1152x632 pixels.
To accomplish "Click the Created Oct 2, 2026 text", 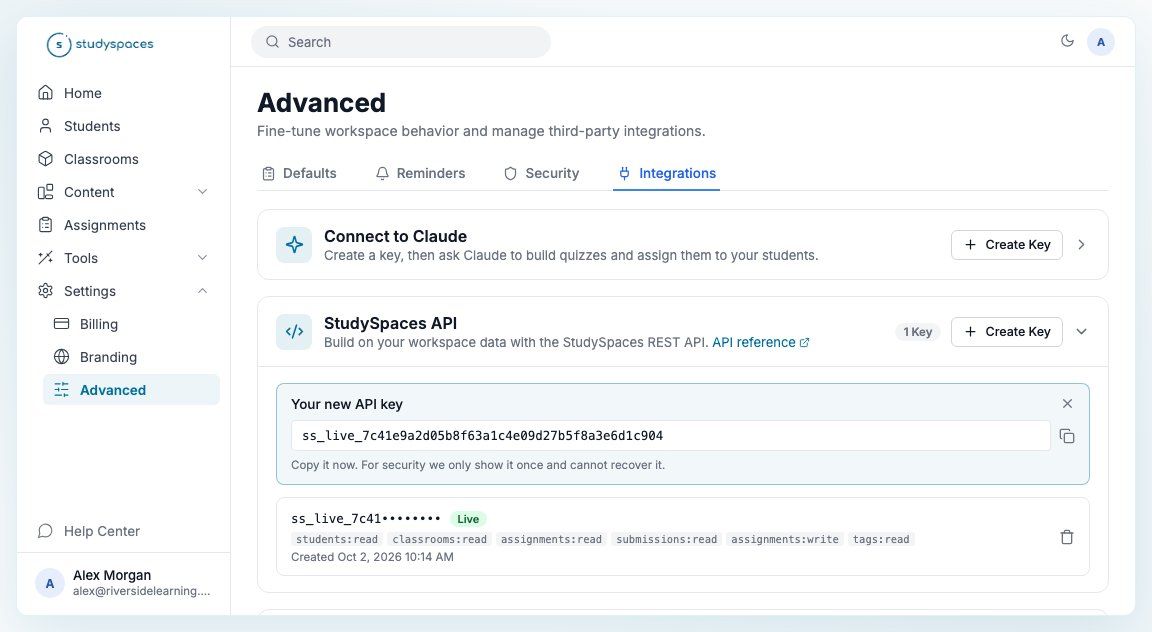I will point(372,557).
